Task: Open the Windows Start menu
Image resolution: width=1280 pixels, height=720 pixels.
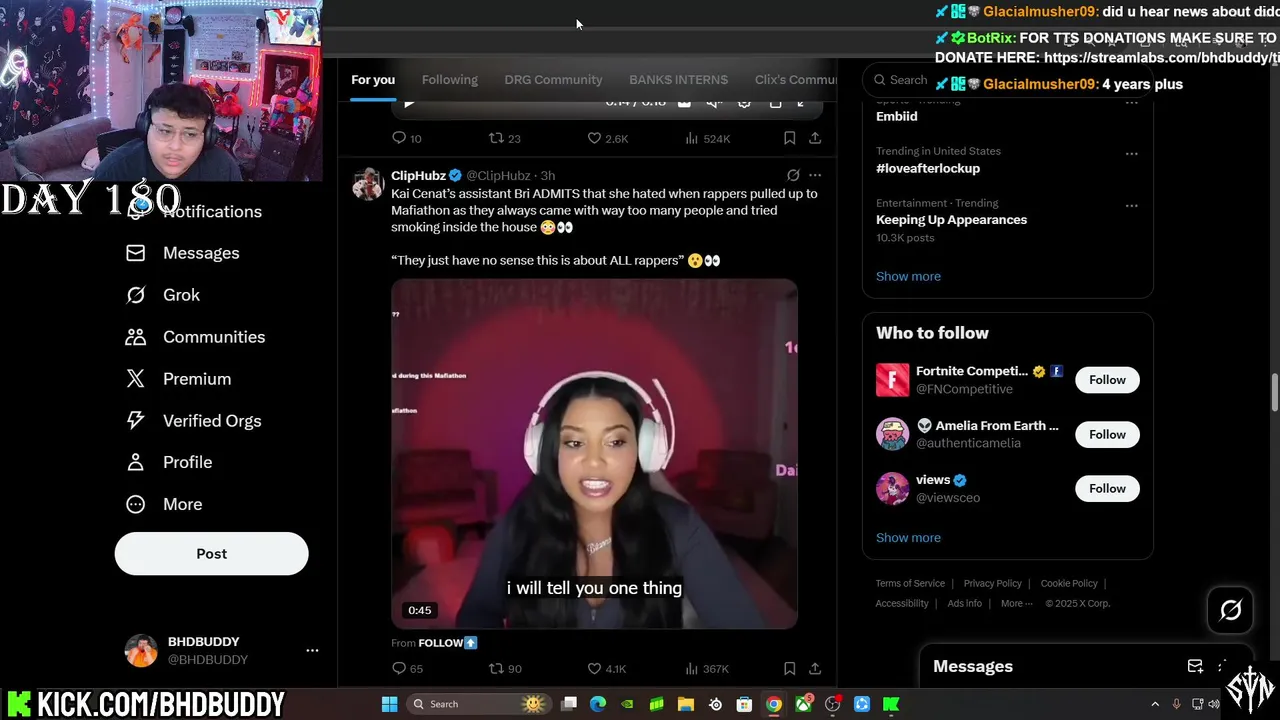Action: coord(390,704)
